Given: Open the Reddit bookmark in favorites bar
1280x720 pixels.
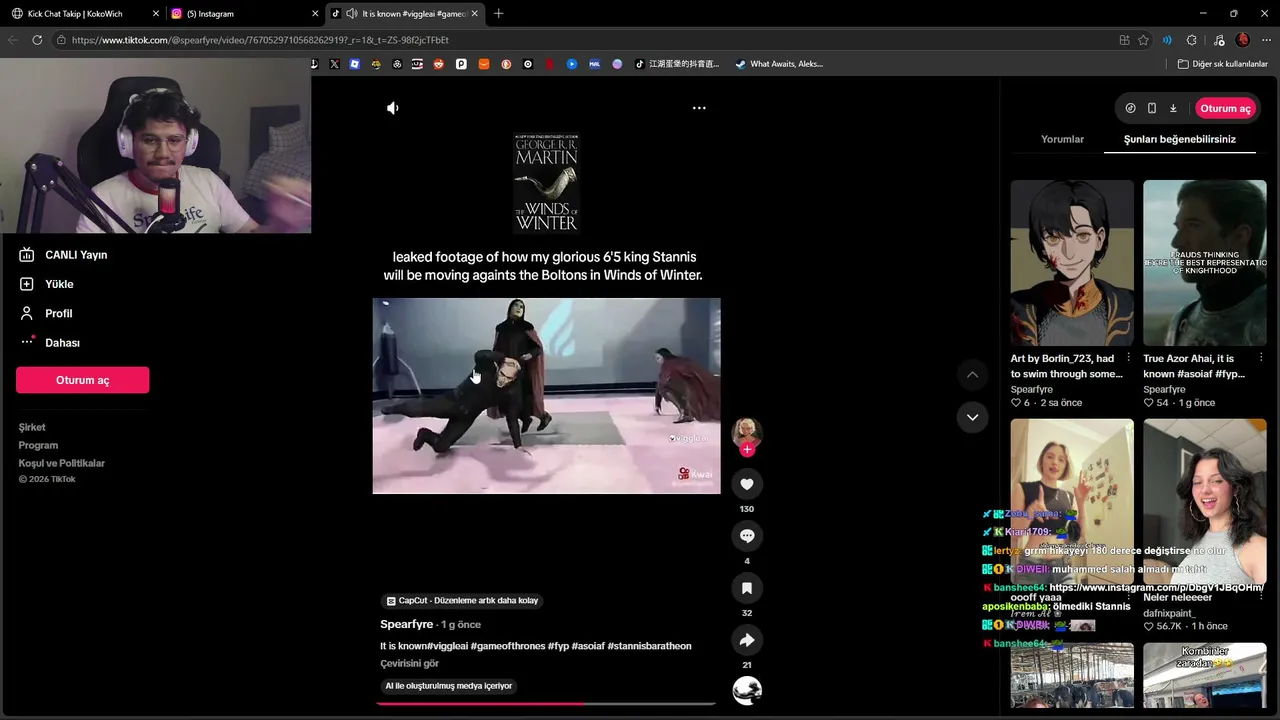Looking at the screenshot, I should point(439,64).
